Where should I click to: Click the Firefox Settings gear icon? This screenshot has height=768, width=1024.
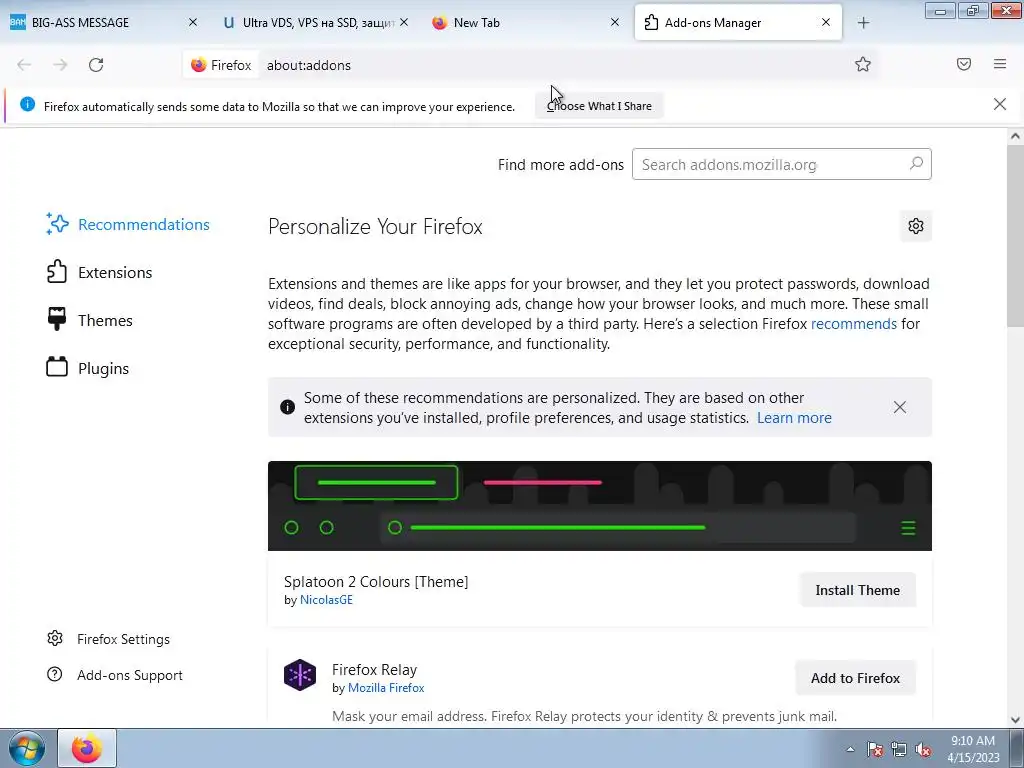tap(55, 638)
